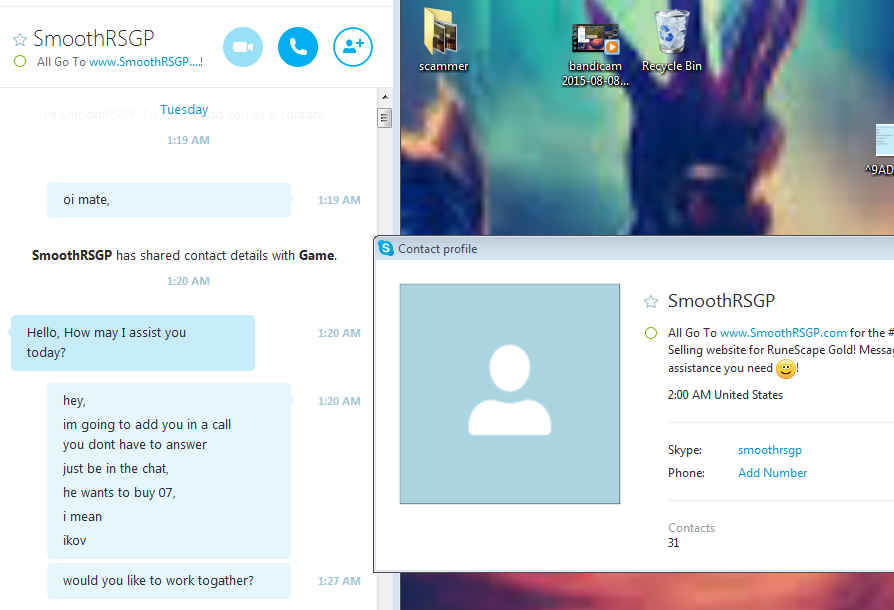The image size is (894, 610).
Task: Start a voice call with SmoothRSGP
Action: point(298,47)
